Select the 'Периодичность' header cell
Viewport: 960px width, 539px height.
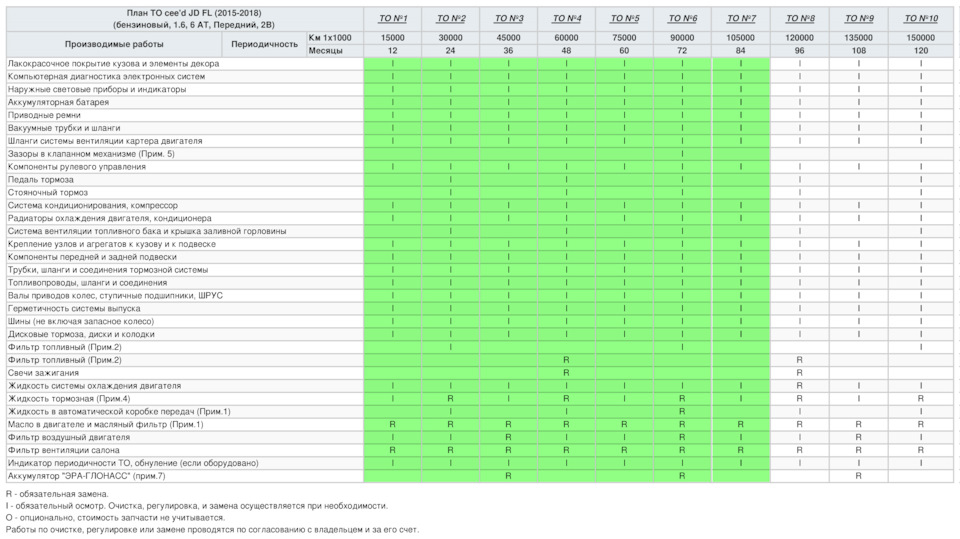tap(264, 44)
